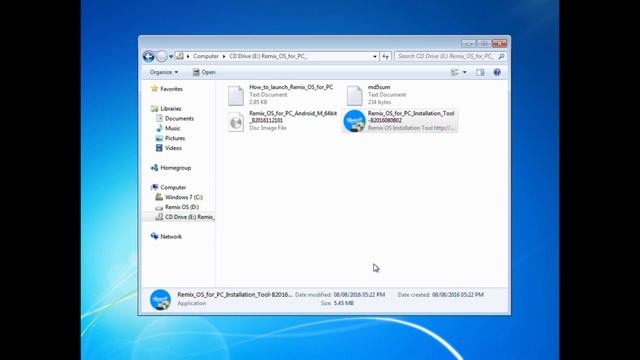Select the md5sum text document icon

(354, 96)
